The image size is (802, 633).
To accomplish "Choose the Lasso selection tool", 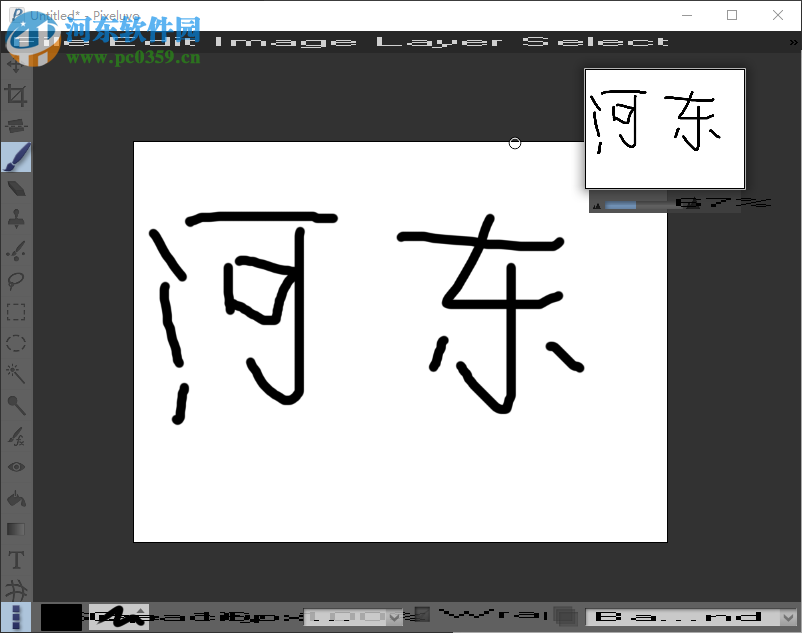I will click(x=15, y=281).
